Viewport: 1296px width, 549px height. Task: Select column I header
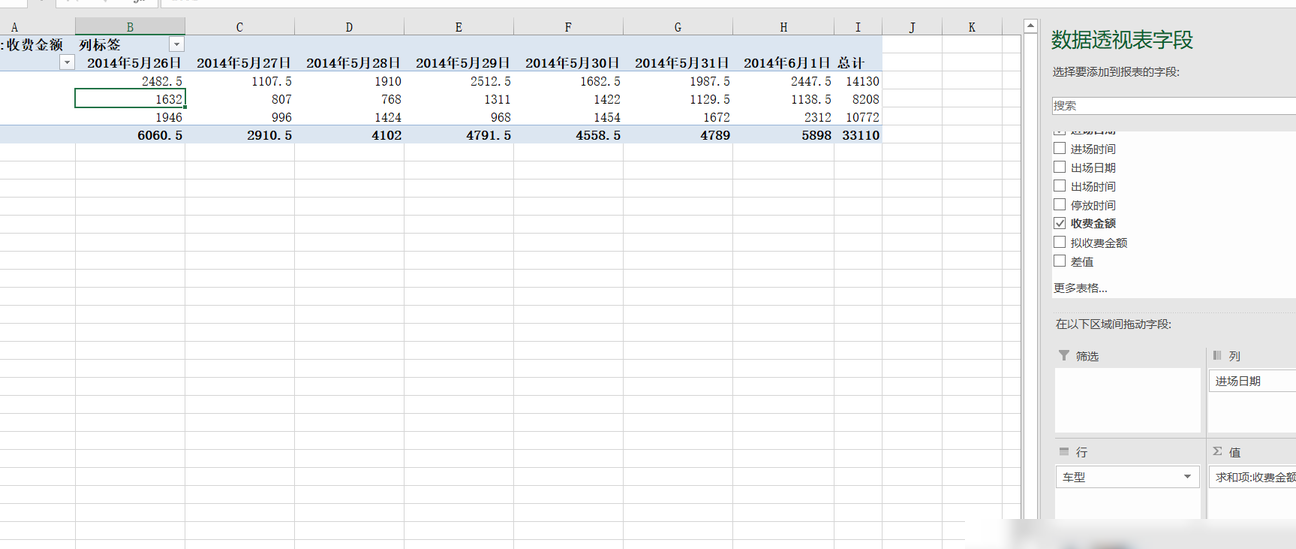pos(858,27)
